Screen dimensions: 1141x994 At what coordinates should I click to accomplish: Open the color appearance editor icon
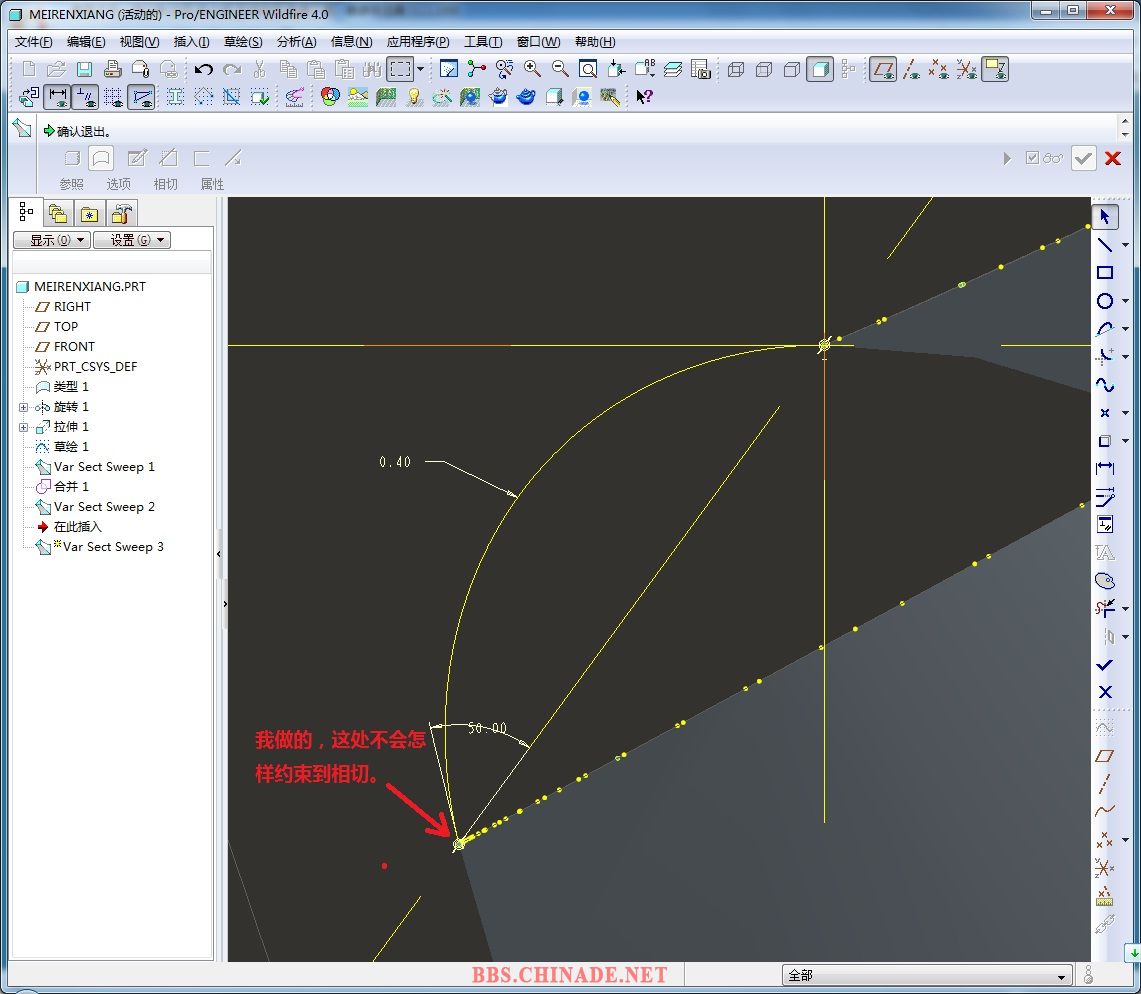tap(330, 97)
